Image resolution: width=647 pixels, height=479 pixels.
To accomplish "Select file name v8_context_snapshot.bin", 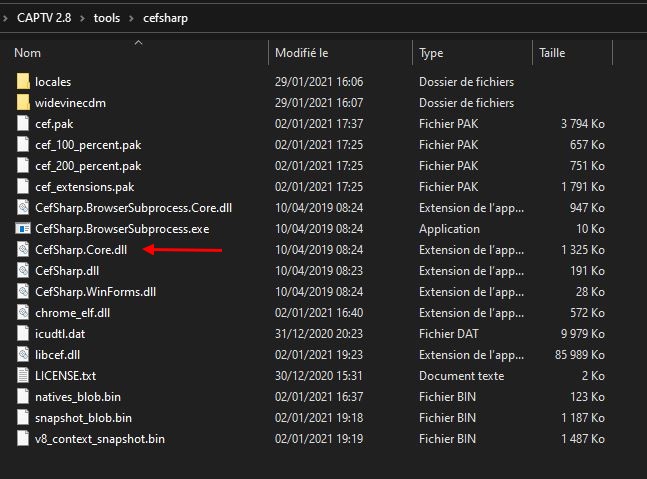I will (x=100, y=439).
